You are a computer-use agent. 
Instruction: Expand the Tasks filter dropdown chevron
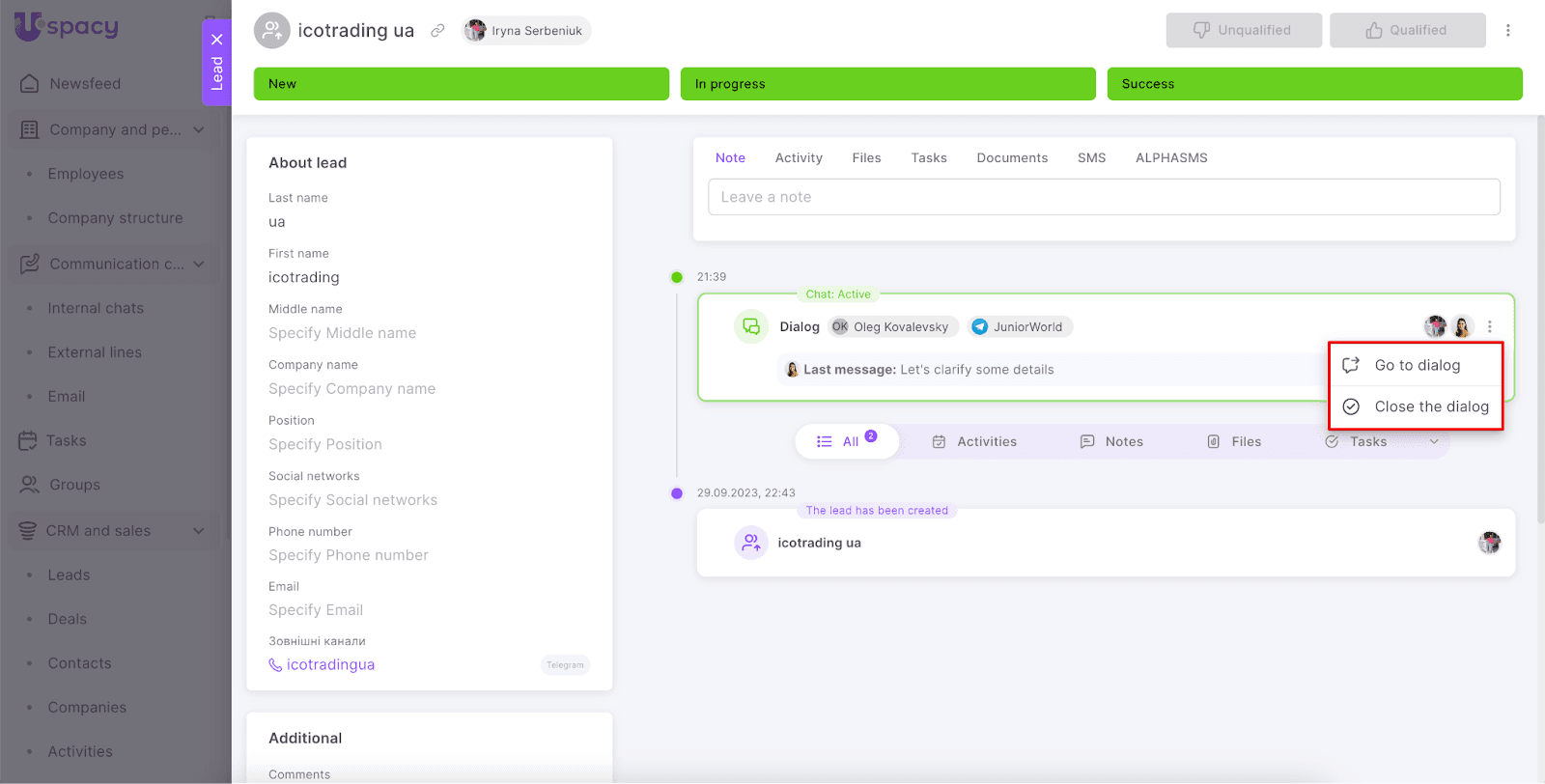(1434, 442)
